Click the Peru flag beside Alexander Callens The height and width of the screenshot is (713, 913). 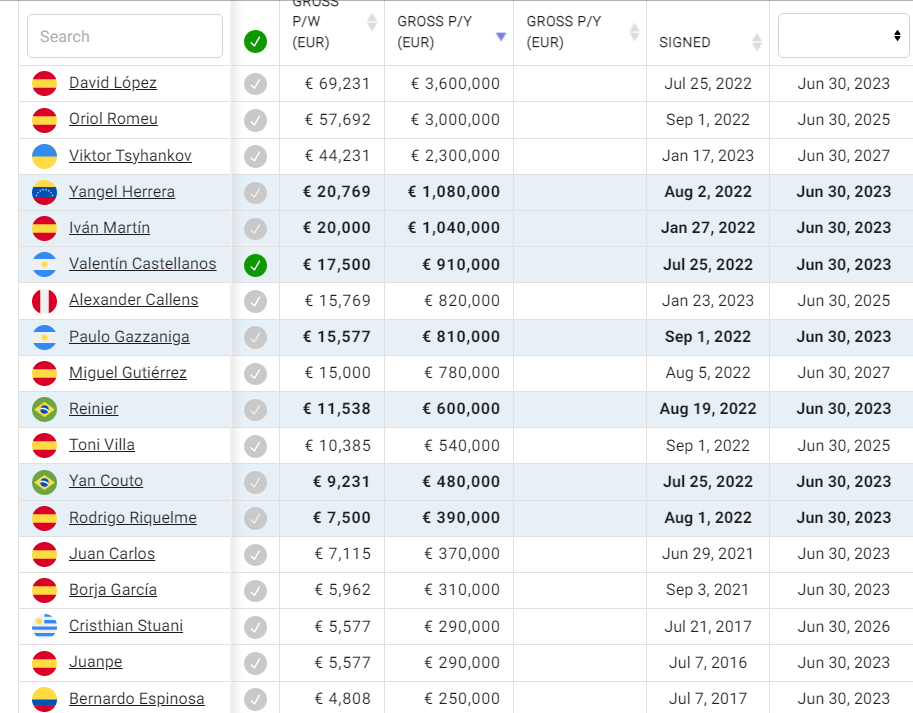pyautogui.click(x=44, y=300)
